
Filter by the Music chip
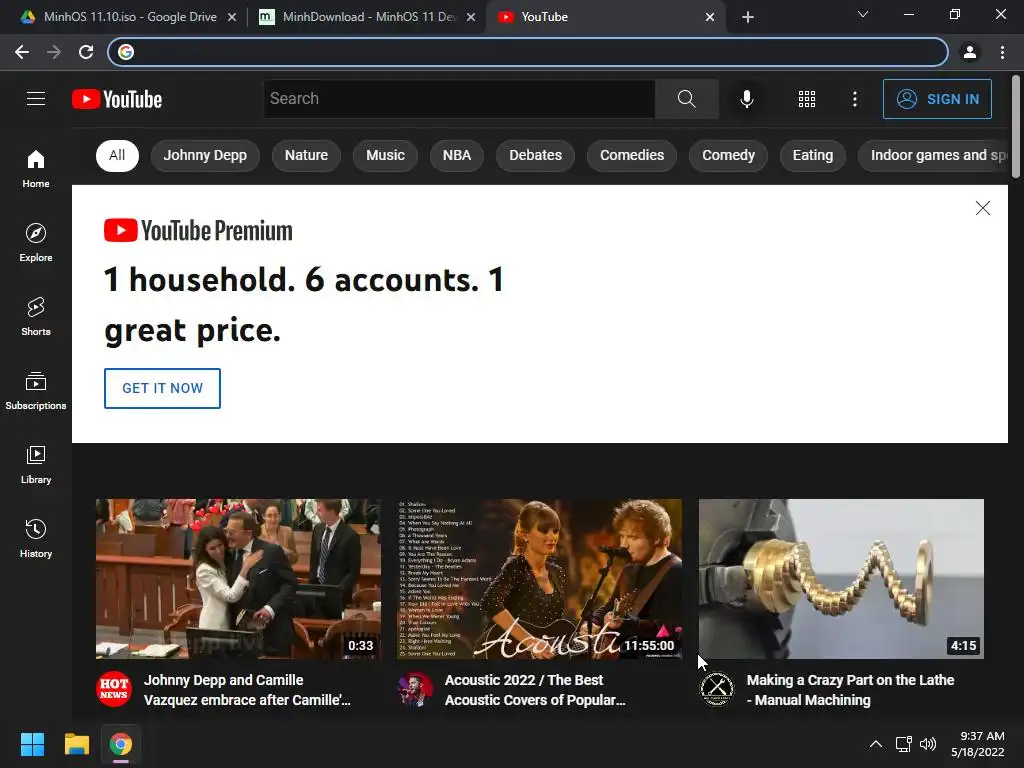click(385, 155)
